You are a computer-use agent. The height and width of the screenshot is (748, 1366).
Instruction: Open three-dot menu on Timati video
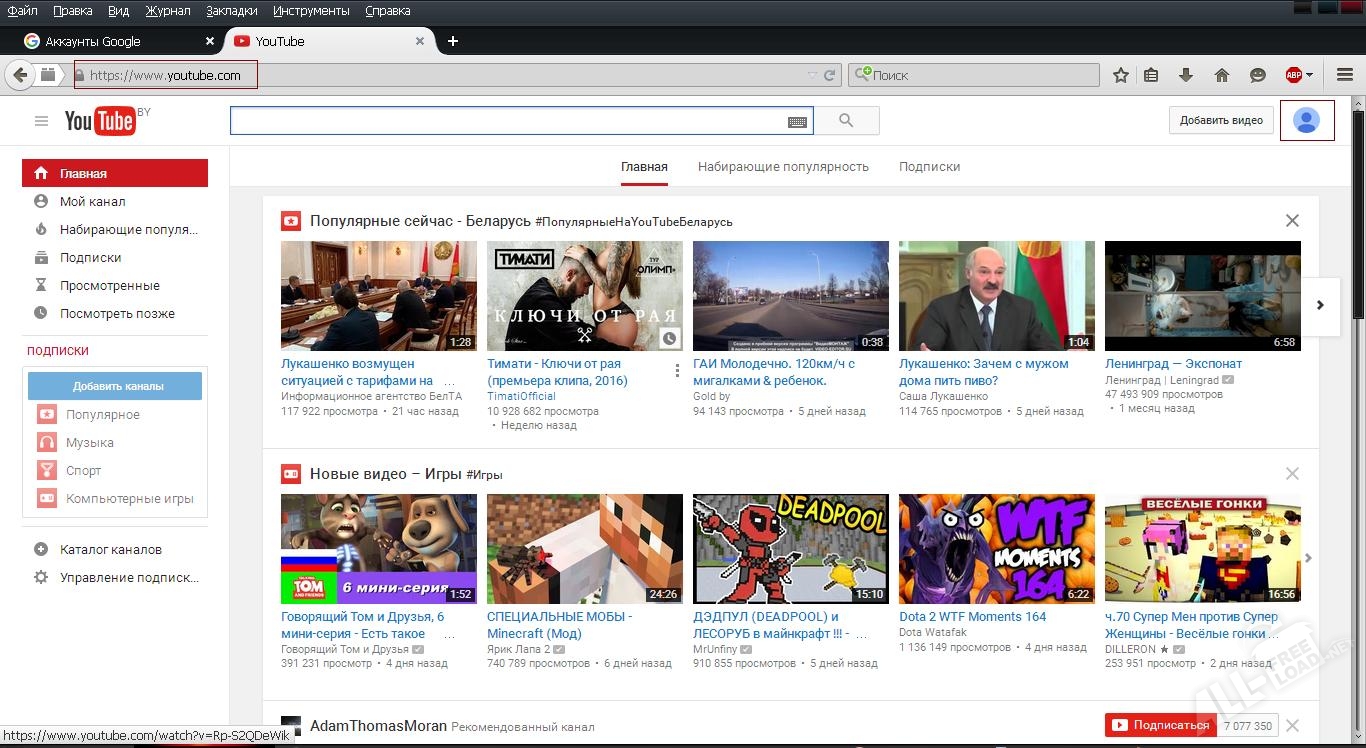click(677, 371)
